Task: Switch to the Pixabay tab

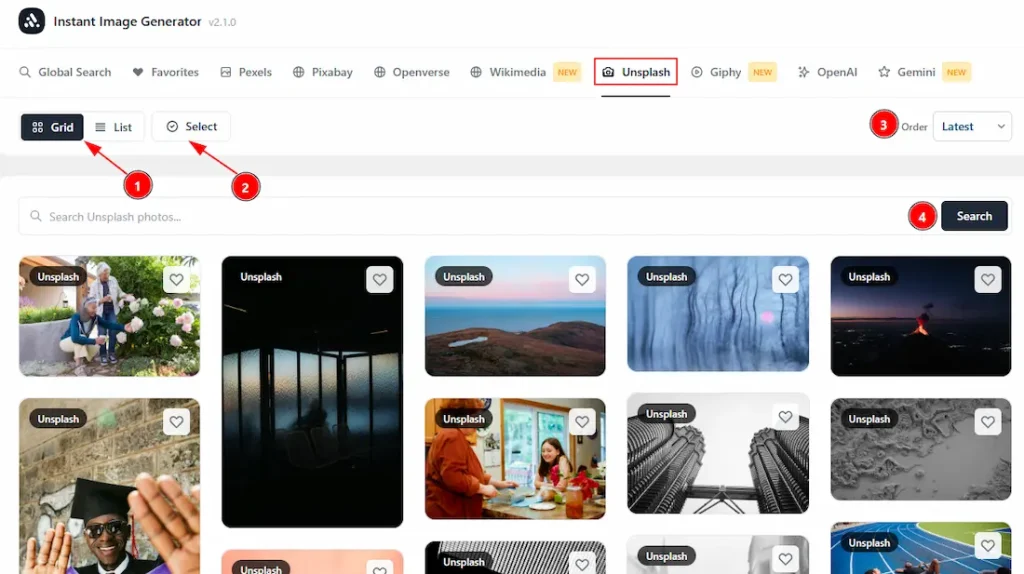Action: pyautogui.click(x=323, y=72)
